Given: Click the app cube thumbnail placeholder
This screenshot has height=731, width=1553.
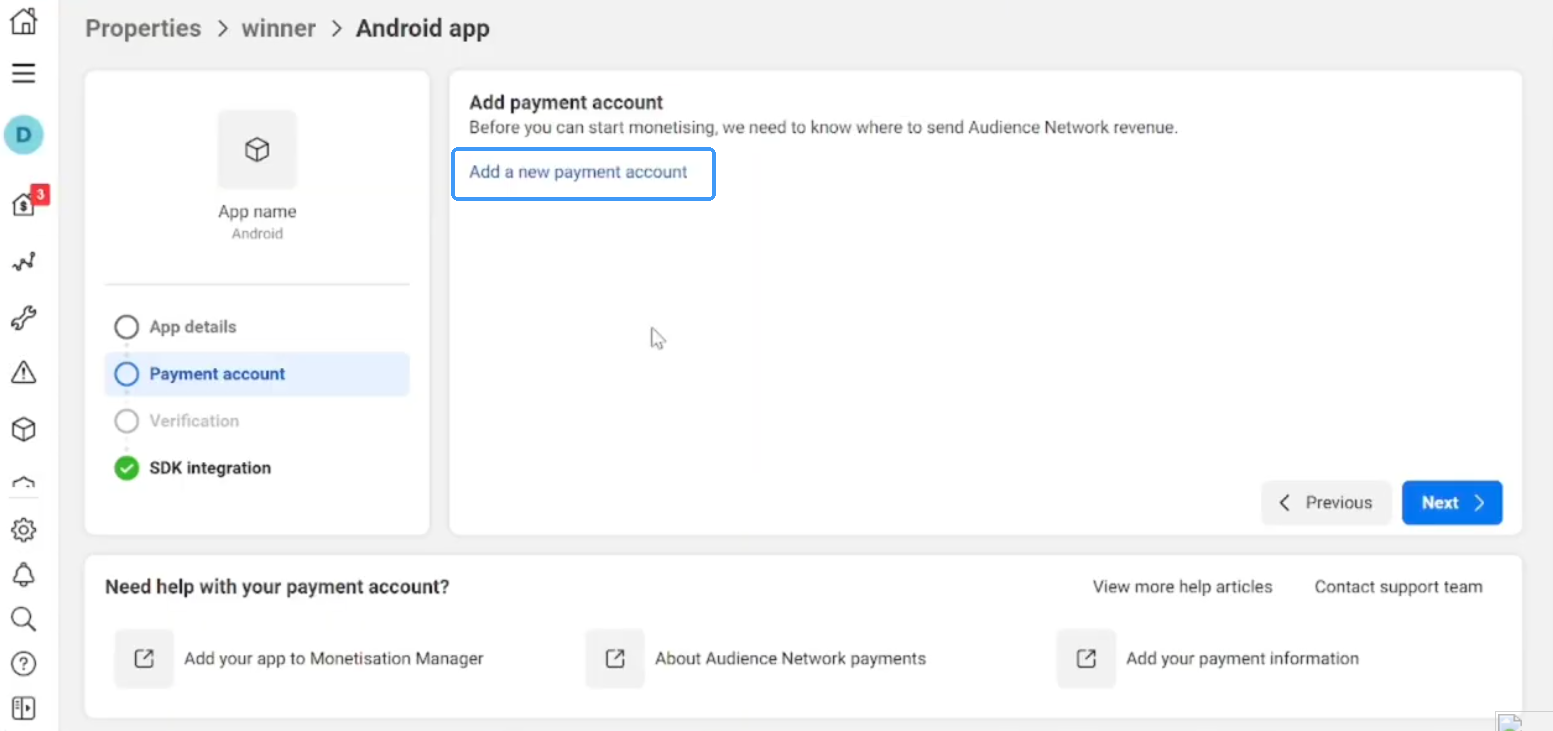Looking at the screenshot, I should [x=257, y=150].
